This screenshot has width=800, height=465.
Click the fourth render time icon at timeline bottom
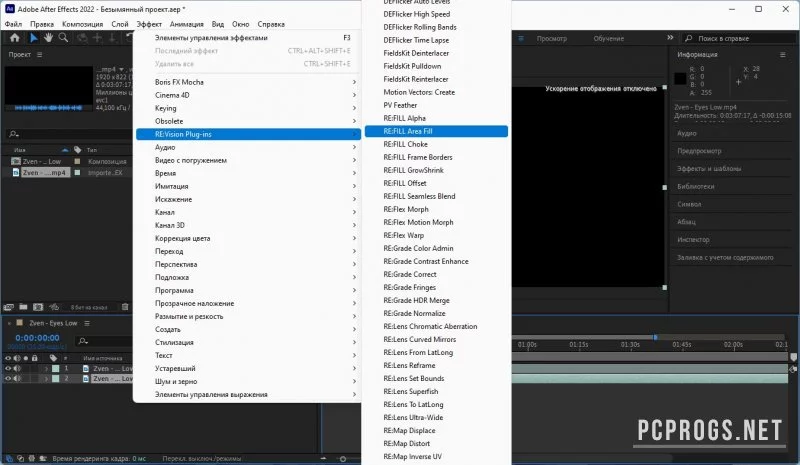[43, 458]
